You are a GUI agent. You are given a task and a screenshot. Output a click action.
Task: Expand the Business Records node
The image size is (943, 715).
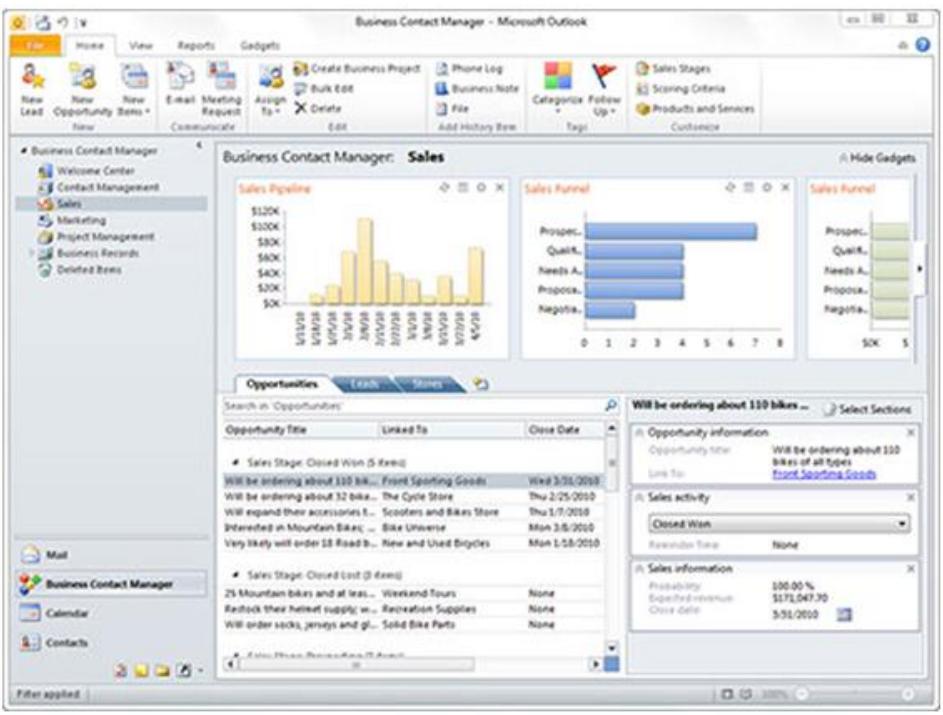31,253
